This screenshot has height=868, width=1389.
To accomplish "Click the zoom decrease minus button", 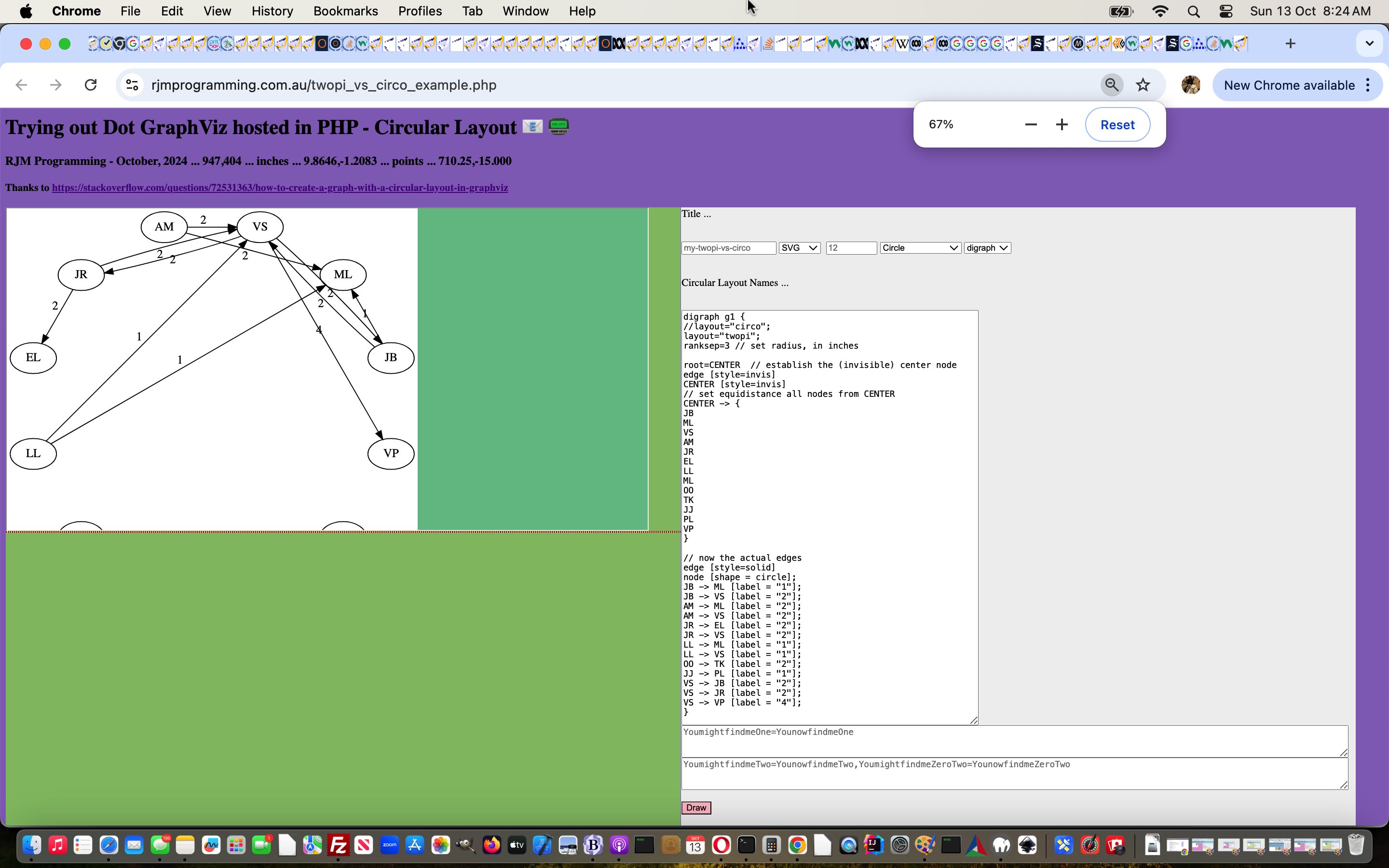I will pos(1030,124).
